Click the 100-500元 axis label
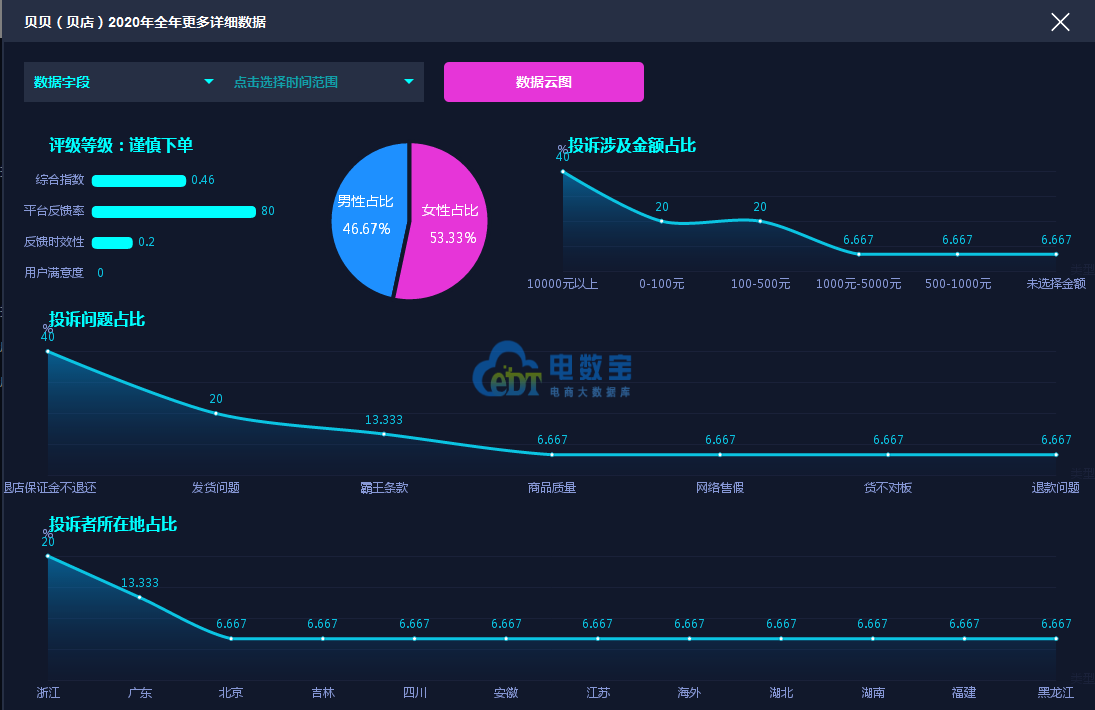The width and height of the screenshot is (1095, 710). coord(760,283)
